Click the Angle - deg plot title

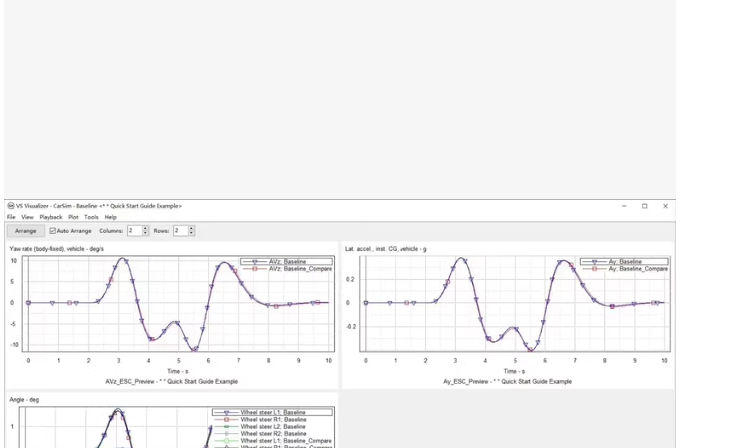click(x=24, y=400)
